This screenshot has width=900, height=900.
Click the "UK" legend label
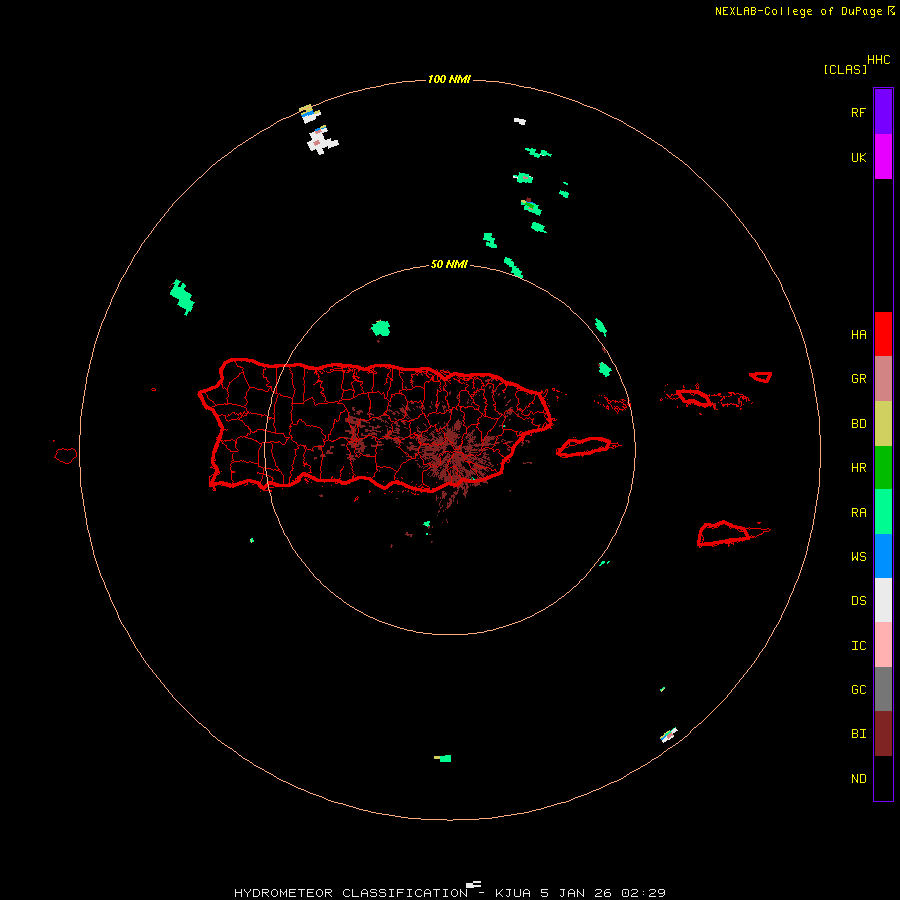pos(858,158)
